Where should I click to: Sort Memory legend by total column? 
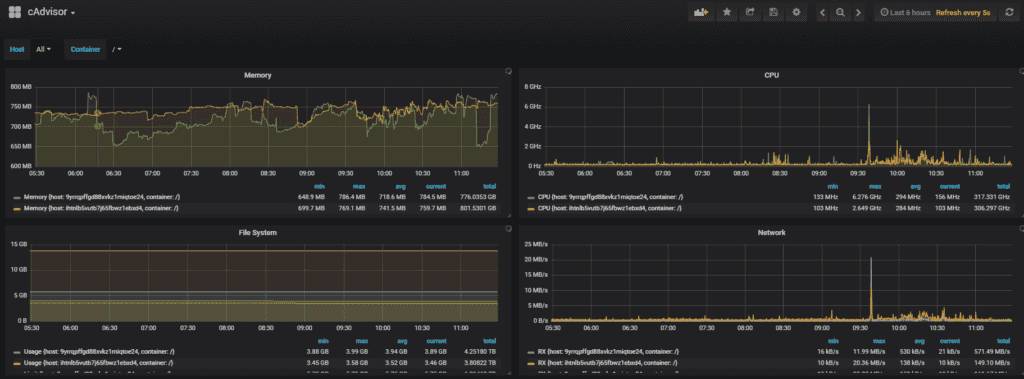(490, 186)
